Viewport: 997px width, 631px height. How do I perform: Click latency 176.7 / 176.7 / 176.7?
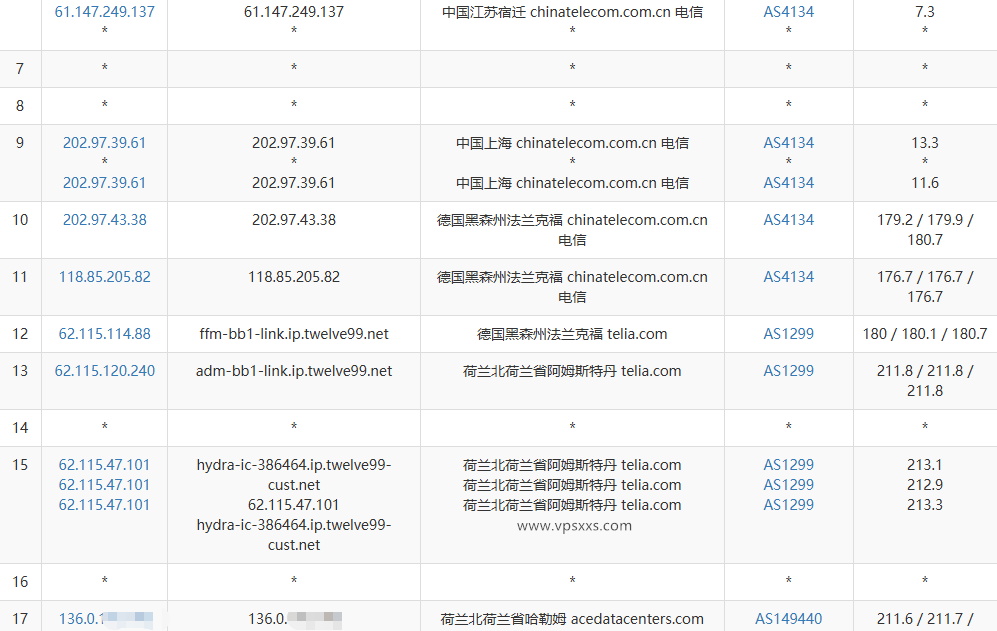pos(925,287)
